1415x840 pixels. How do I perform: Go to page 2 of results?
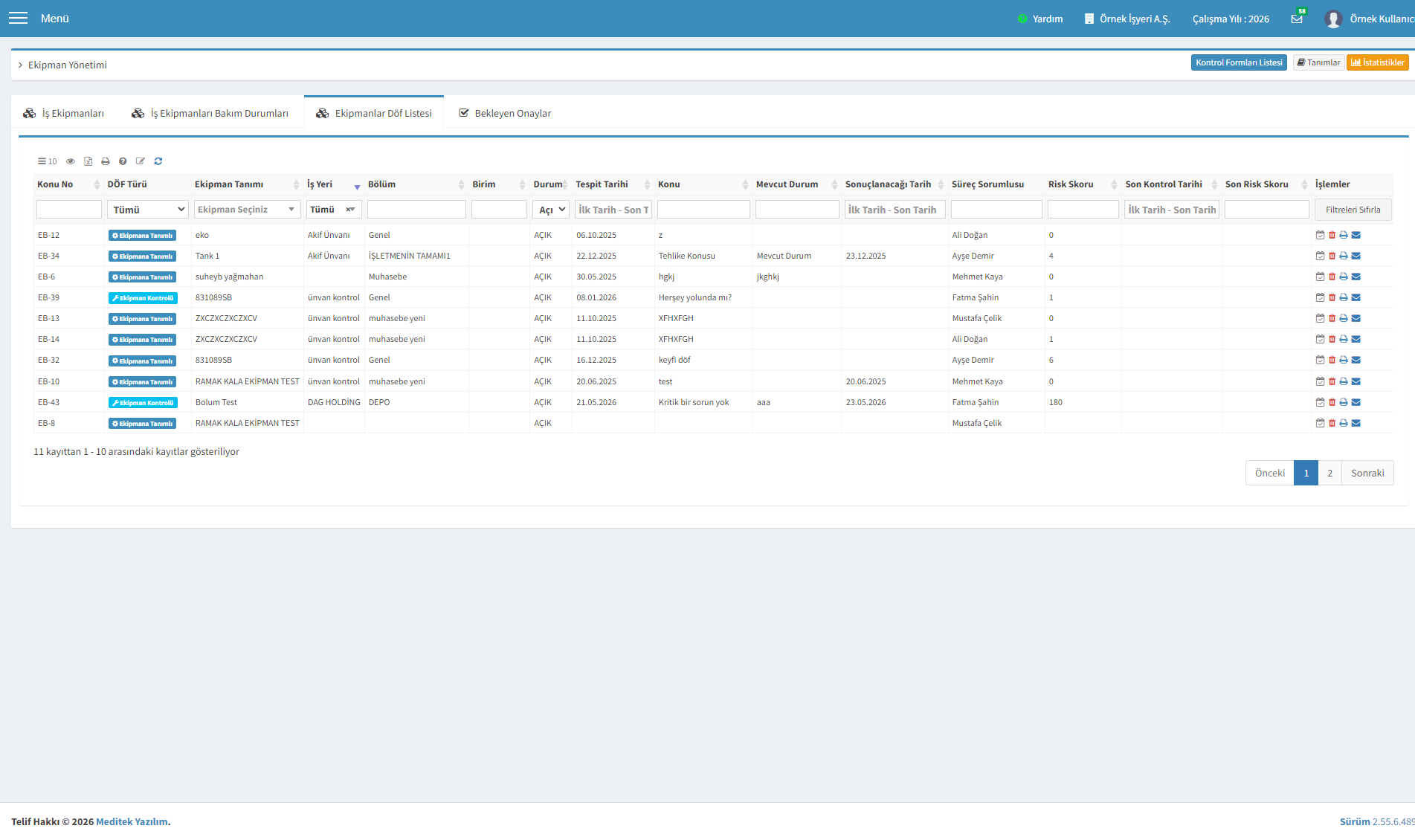click(1329, 473)
